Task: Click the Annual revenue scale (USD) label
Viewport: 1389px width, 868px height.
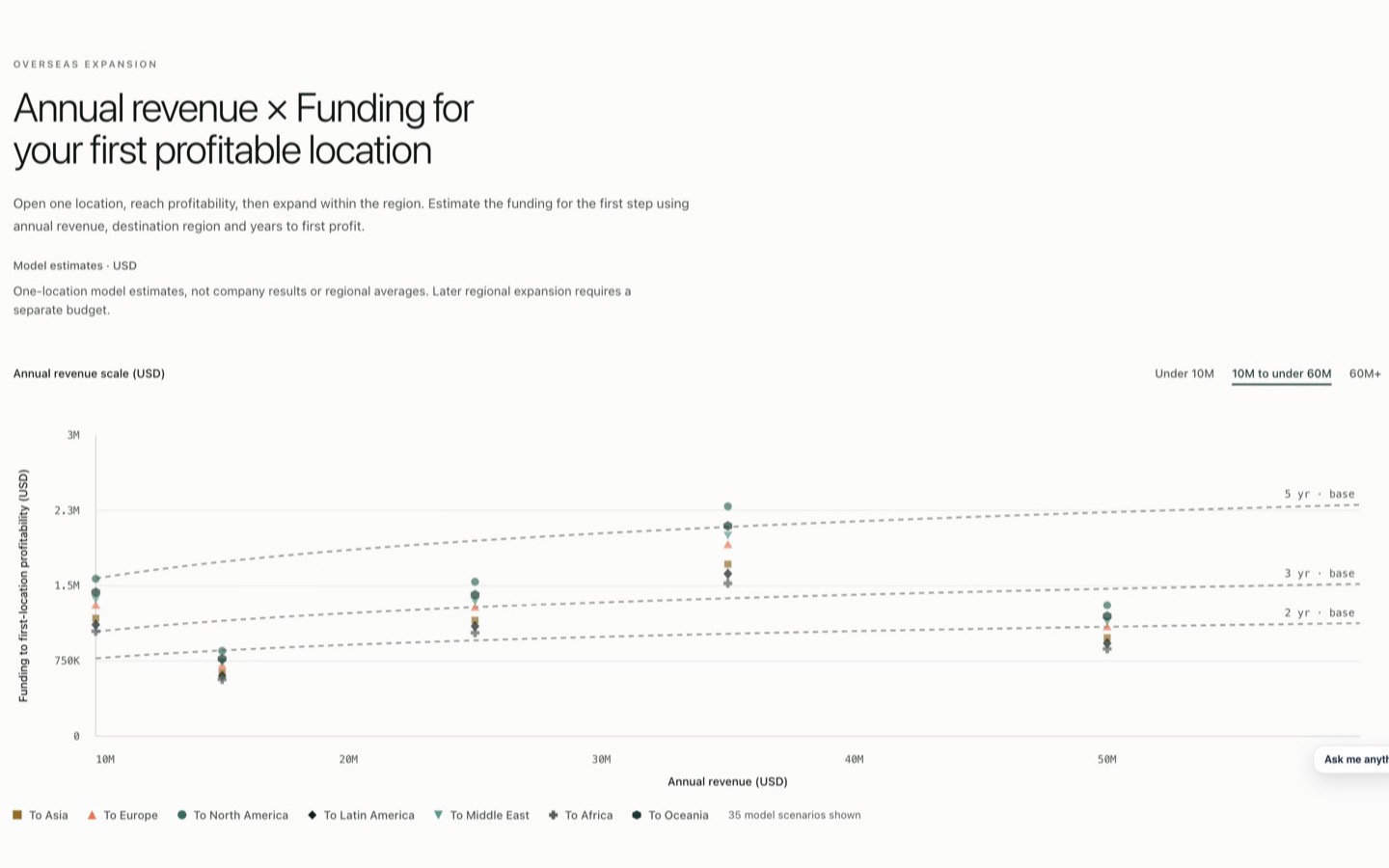Action: (89, 373)
